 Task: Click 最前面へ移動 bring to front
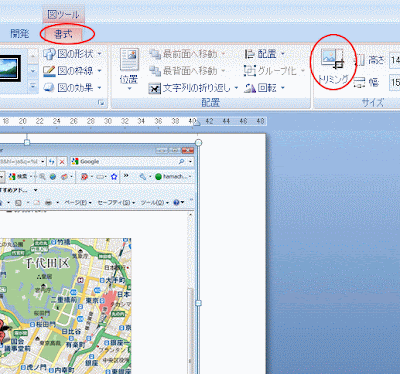click(x=187, y=54)
